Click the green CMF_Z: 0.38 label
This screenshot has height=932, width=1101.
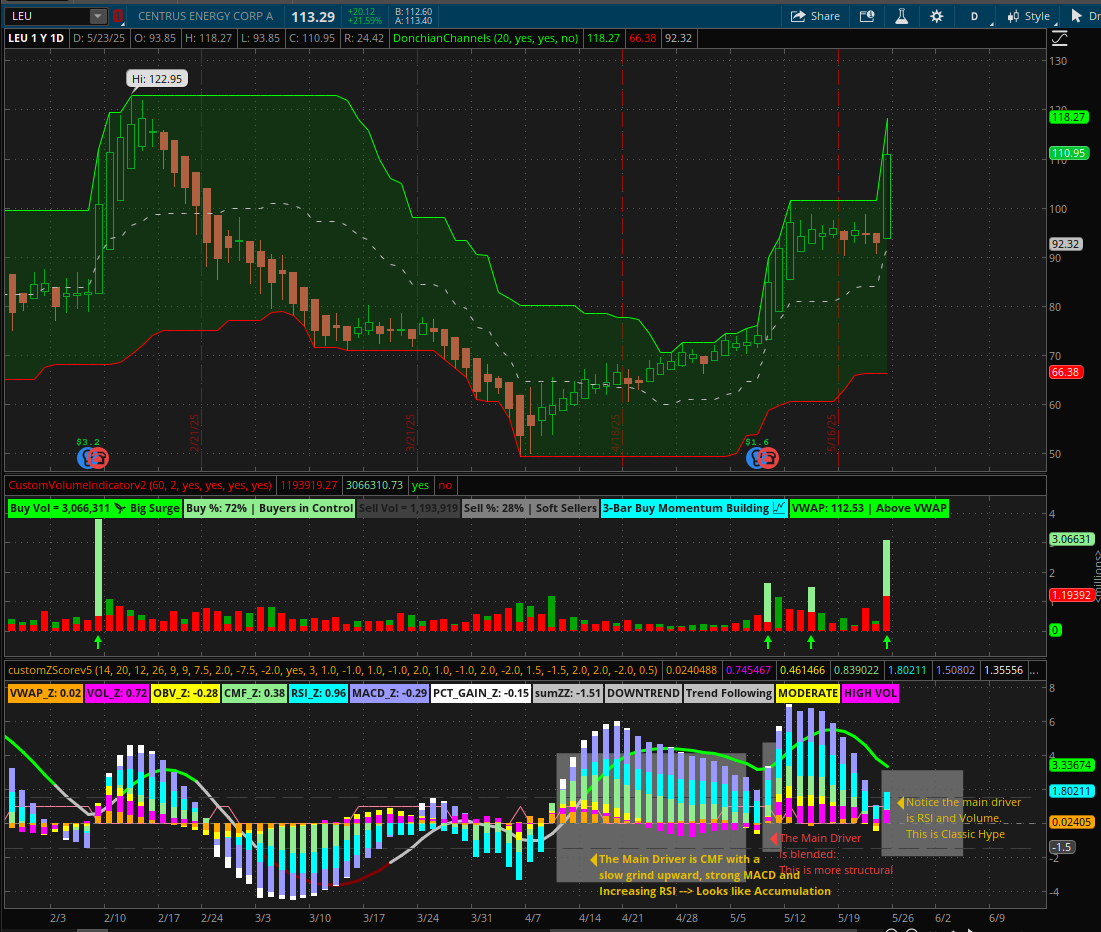pyautogui.click(x=254, y=693)
